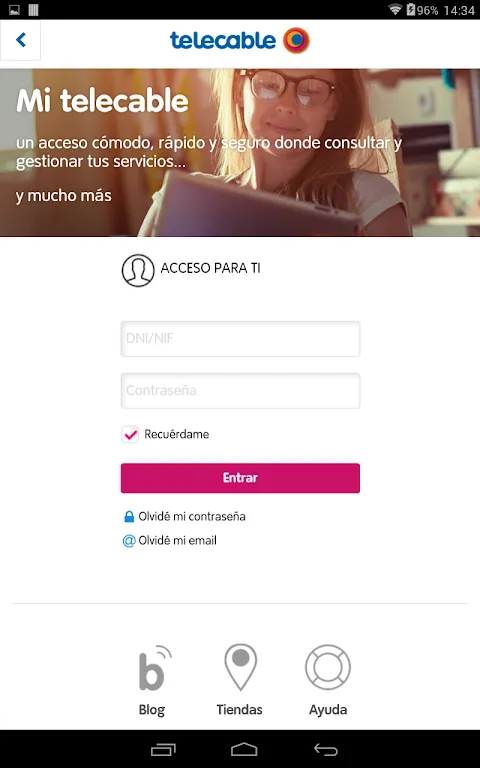Tap the Android back navigation button
480x768 pixels.
(x=326, y=749)
